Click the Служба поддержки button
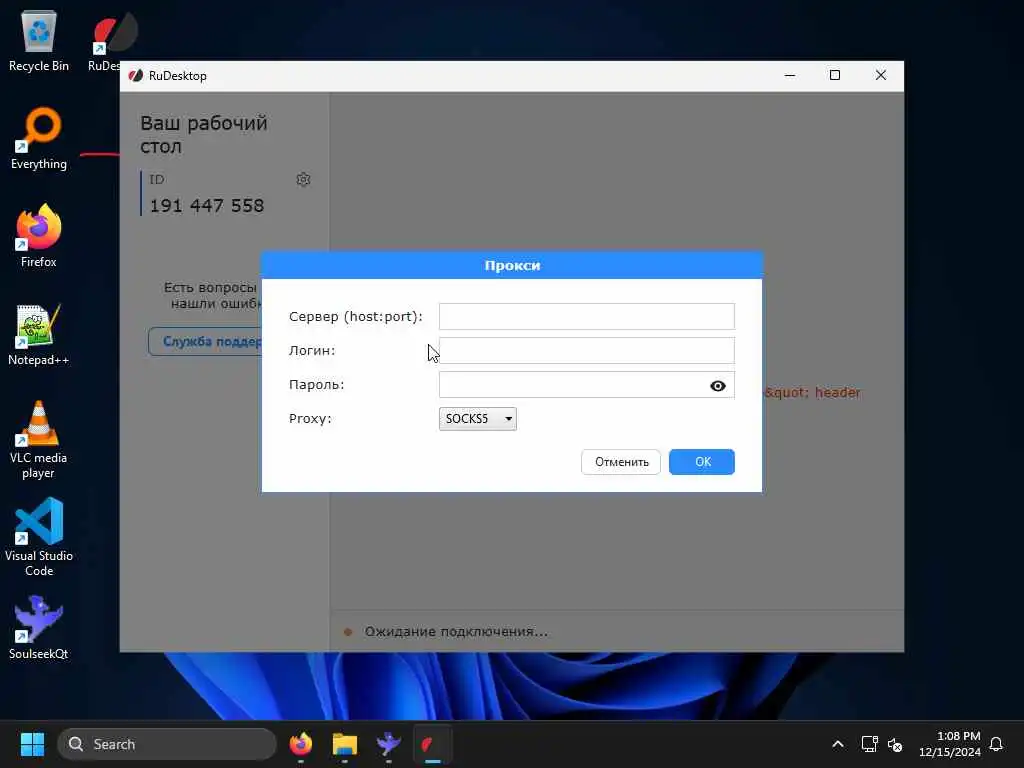 [205, 342]
